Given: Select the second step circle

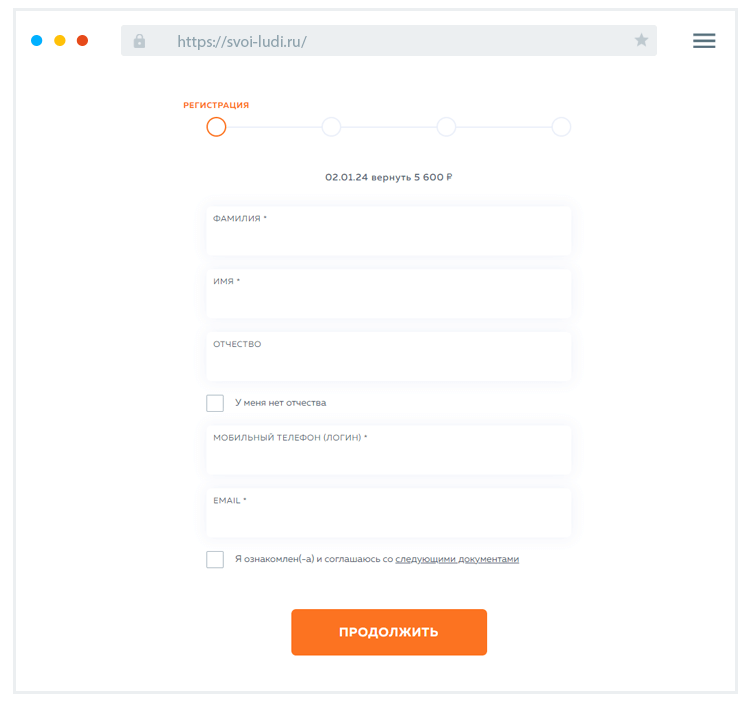Looking at the screenshot, I should 331,127.
